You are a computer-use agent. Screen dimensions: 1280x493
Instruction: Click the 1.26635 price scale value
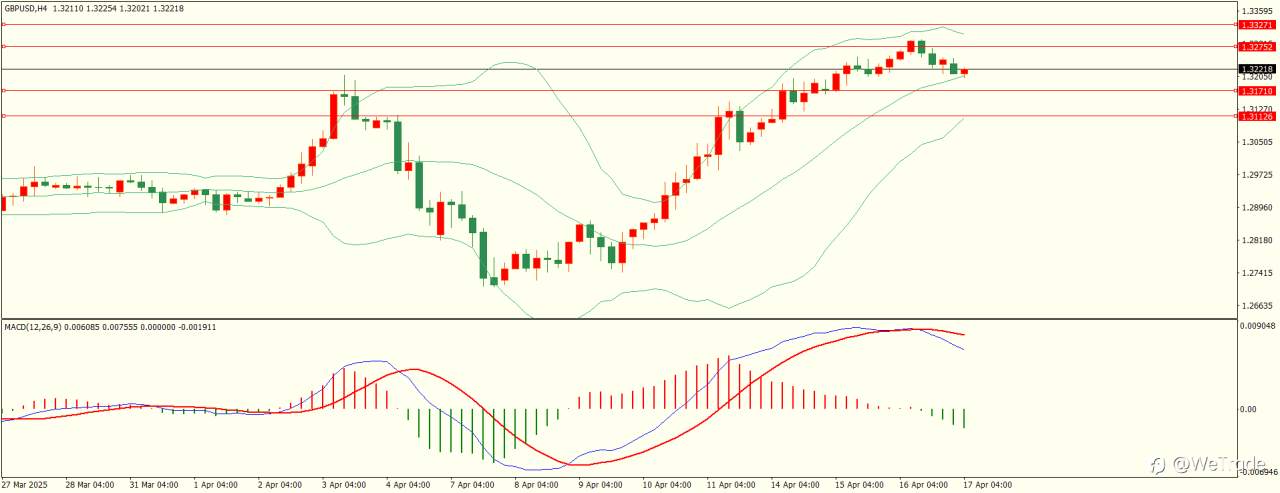tap(1259, 306)
